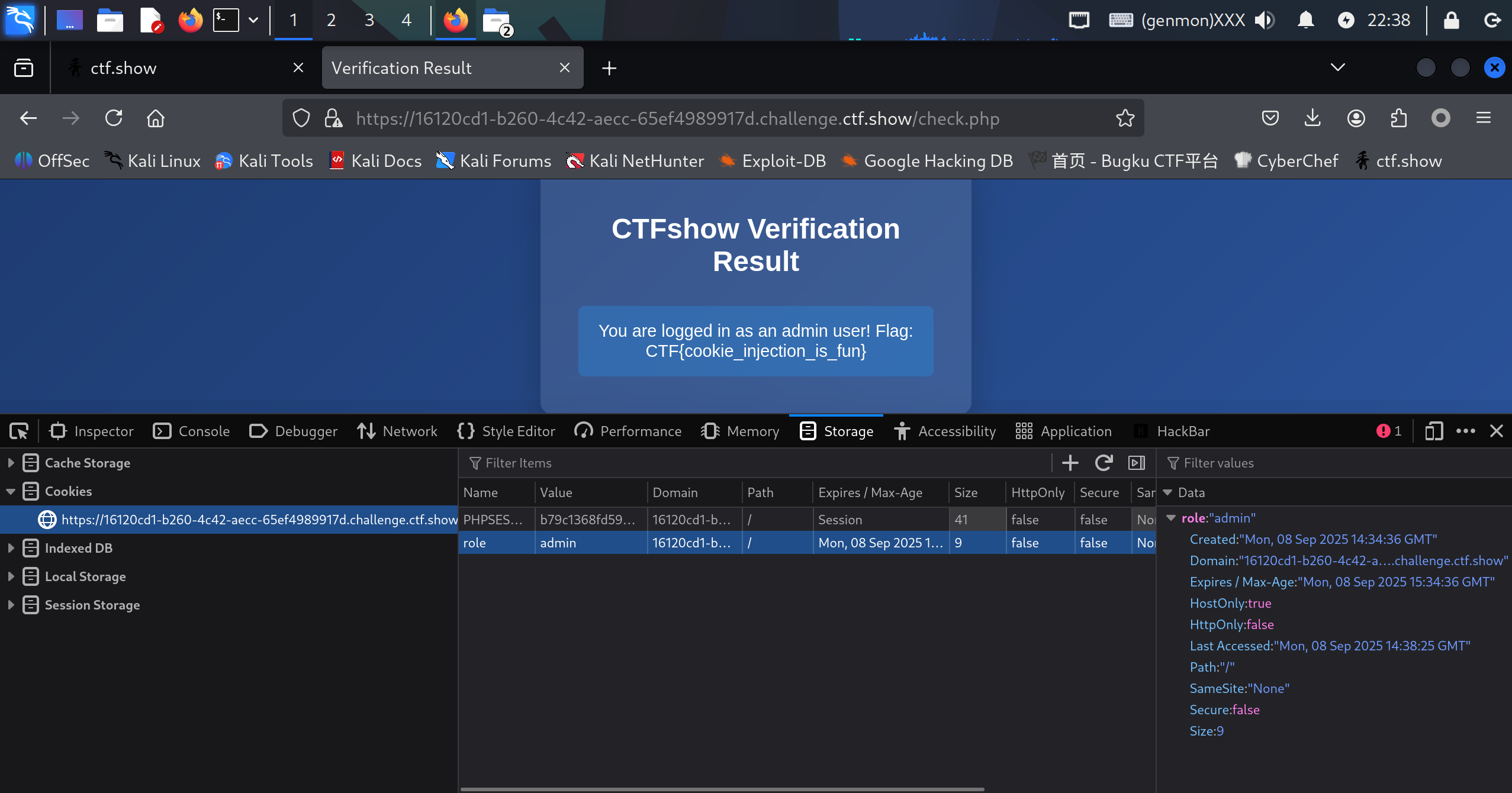Add a new cookie with plus icon
The image size is (1512, 793).
[1070, 463]
